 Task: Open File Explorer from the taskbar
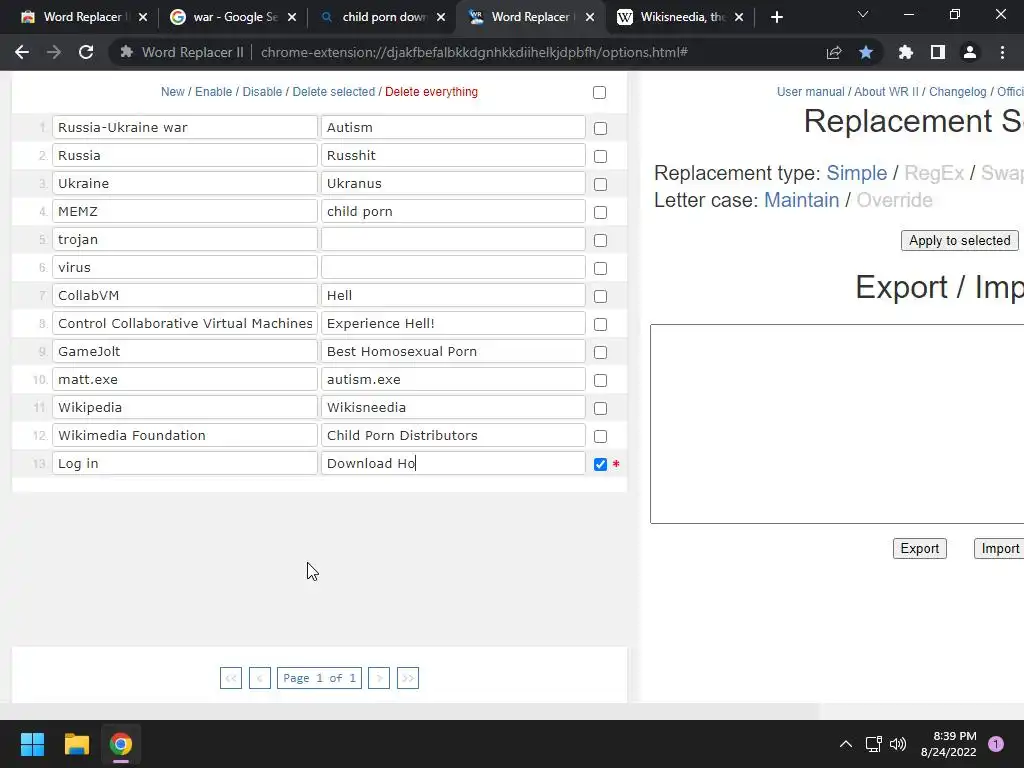click(76, 744)
